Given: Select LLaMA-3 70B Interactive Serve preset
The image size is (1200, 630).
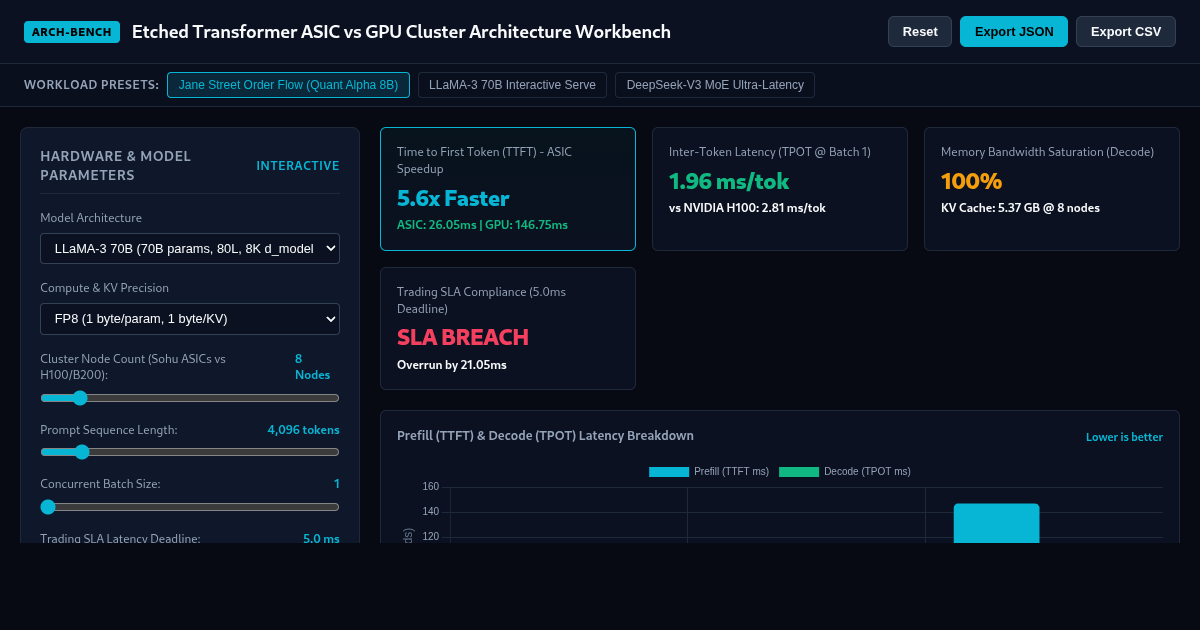Looking at the screenshot, I should (512, 85).
